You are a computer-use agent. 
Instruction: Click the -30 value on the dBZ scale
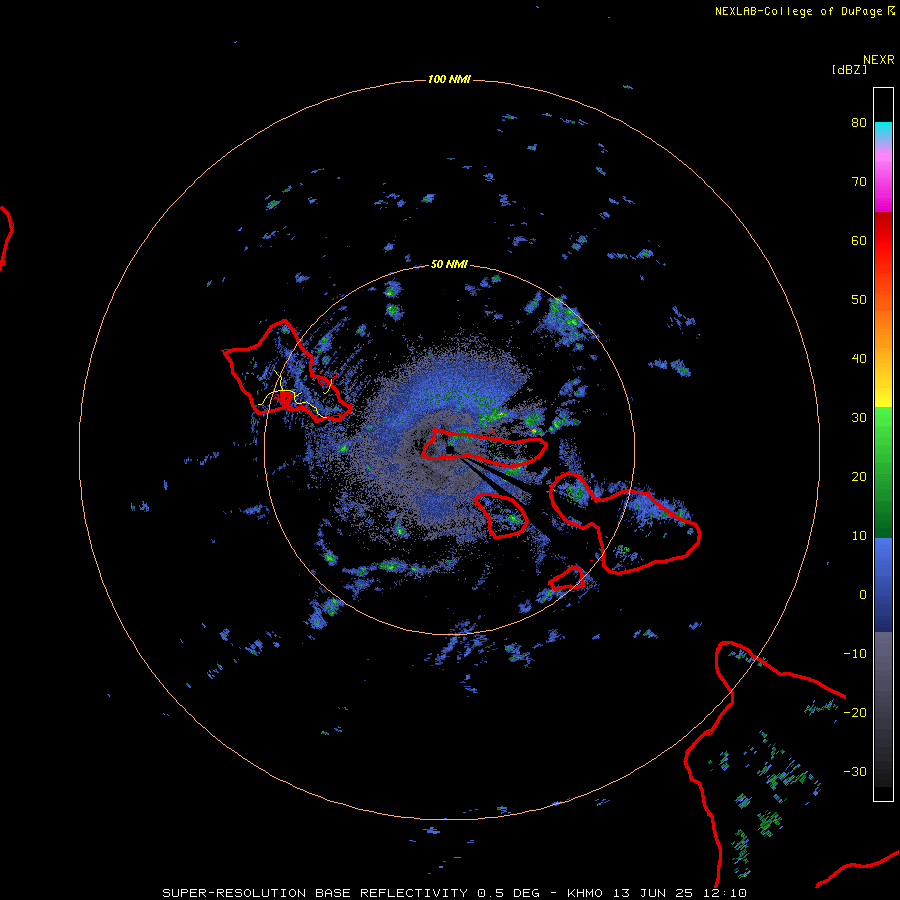[x=855, y=772]
